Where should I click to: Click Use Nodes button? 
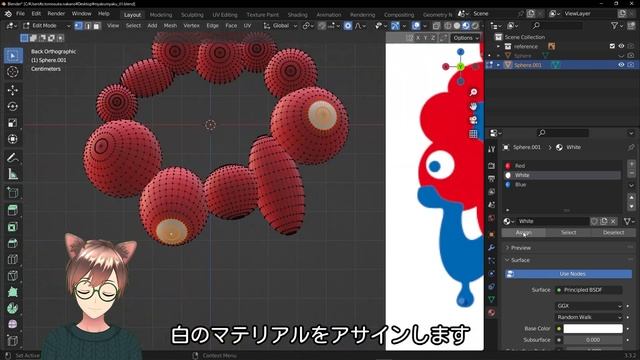(x=569, y=274)
